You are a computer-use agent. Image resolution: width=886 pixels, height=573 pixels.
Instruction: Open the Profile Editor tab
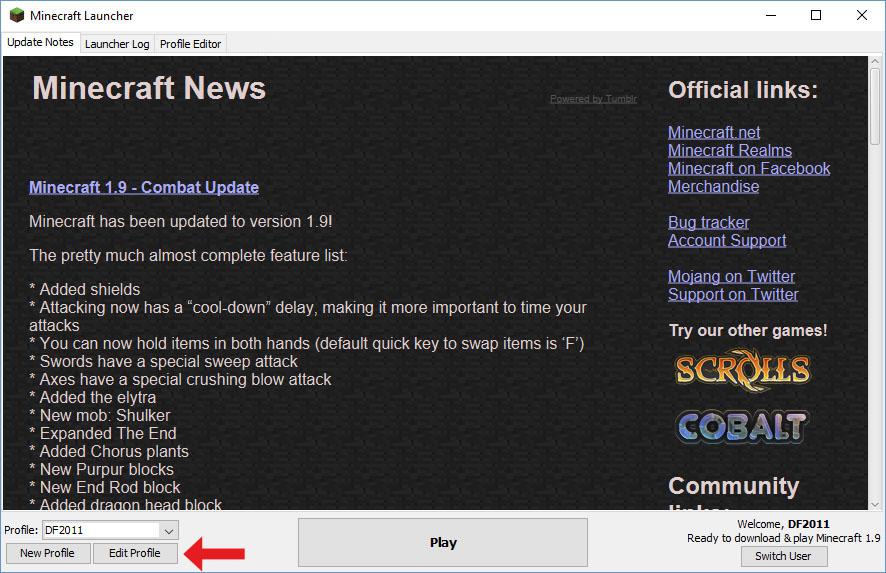(191, 44)
